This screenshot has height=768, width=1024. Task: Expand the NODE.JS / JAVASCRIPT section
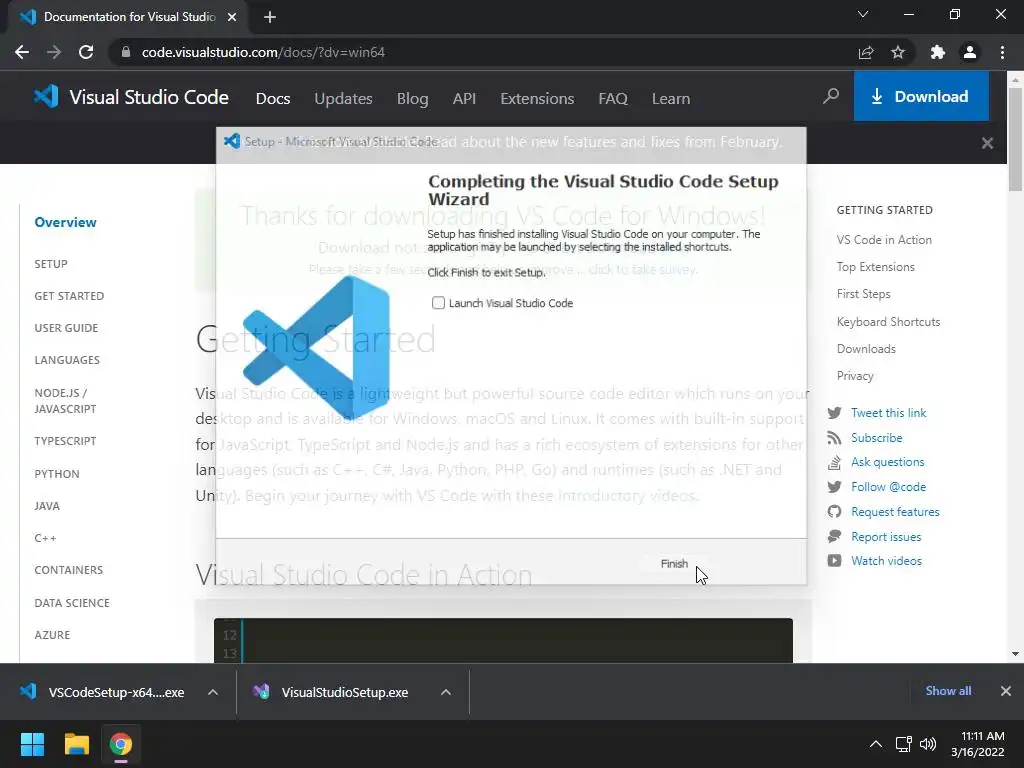pyautogui.click(x=65, y=400)
